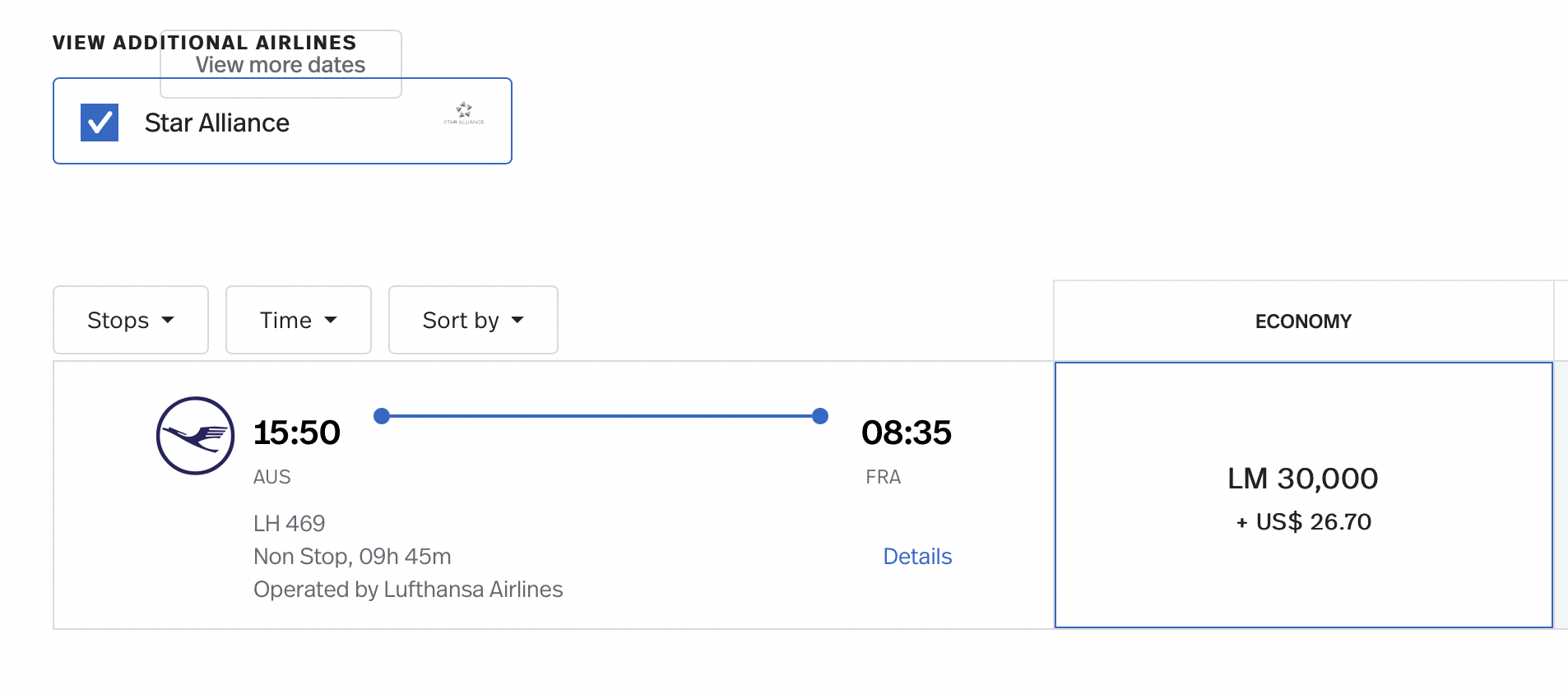Click the departure dot on flight line
Screen dimensions: 1568x694
382,416
